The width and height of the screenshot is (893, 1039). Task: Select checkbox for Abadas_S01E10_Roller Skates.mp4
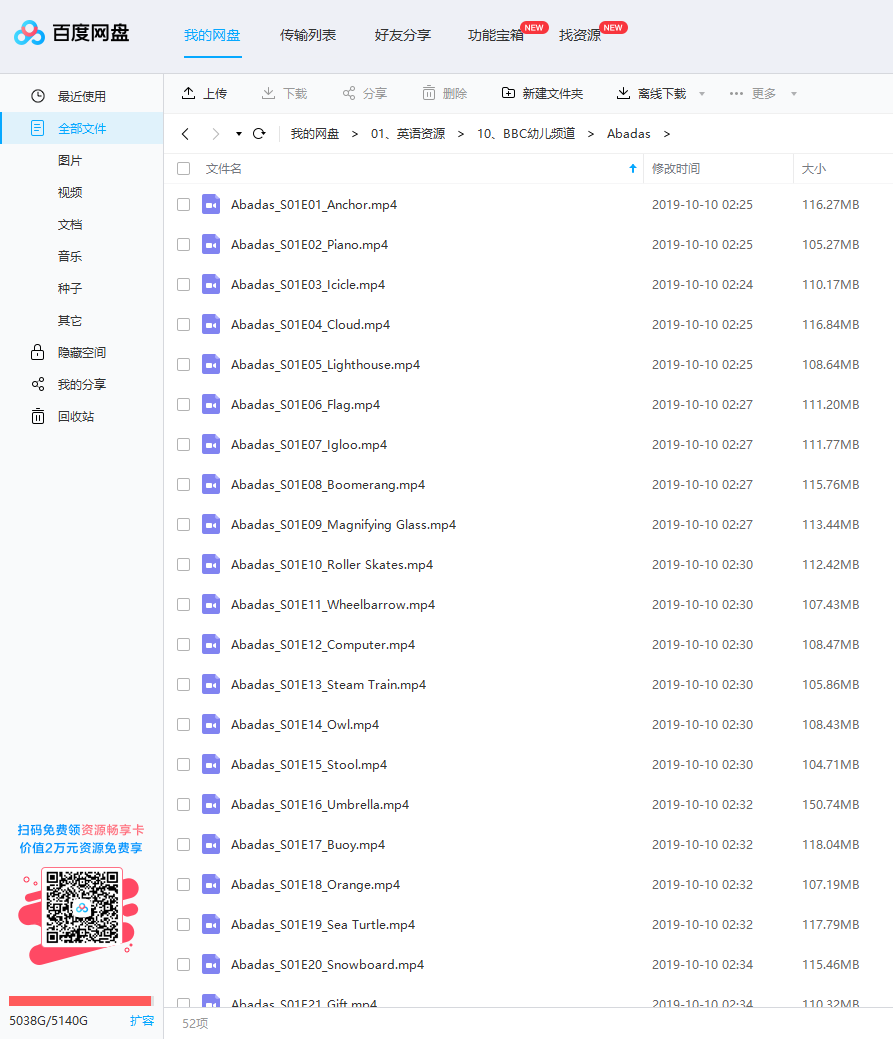pos(184,564)
